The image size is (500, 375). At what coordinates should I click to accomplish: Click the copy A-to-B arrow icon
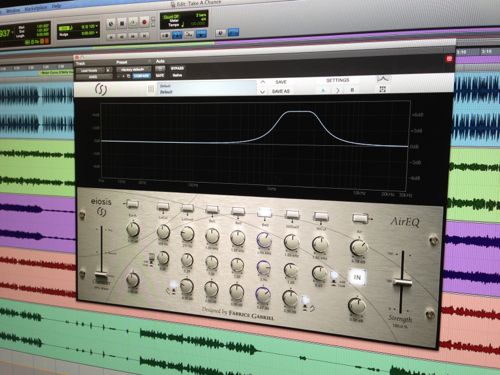pos(337,90)
